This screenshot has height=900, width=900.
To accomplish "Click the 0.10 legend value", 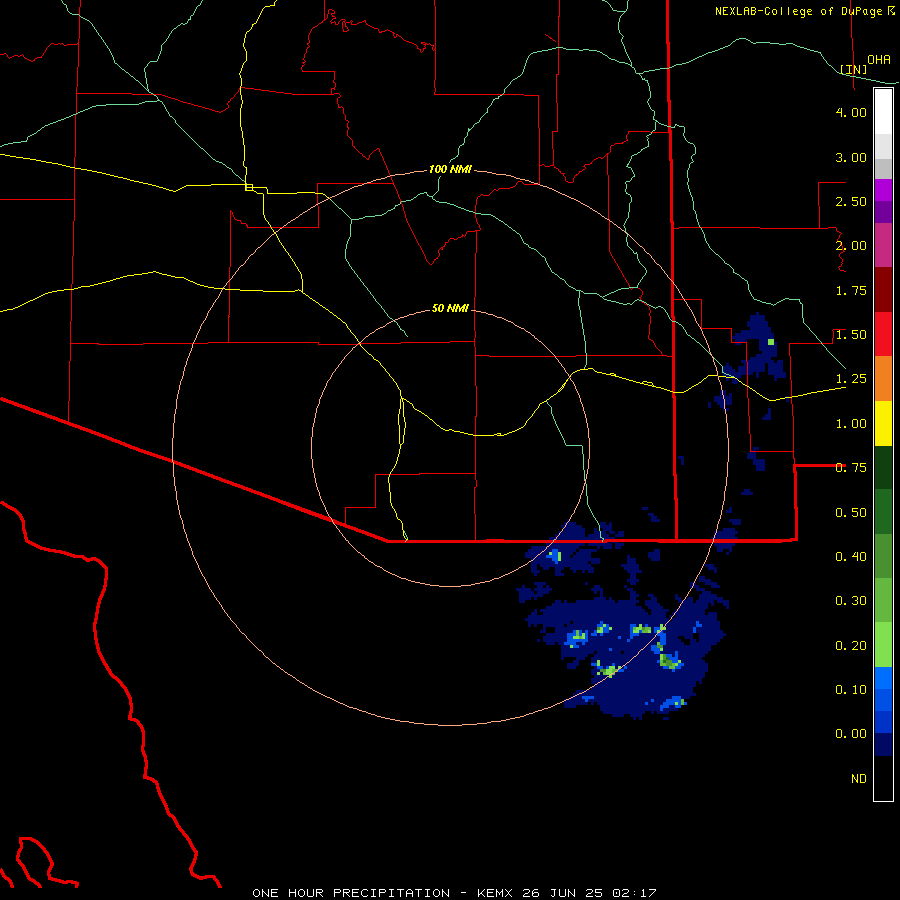I will [851, 689].
